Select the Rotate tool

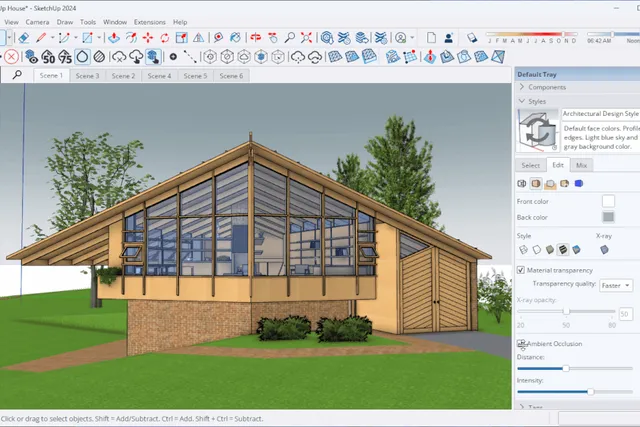point(164,38)
